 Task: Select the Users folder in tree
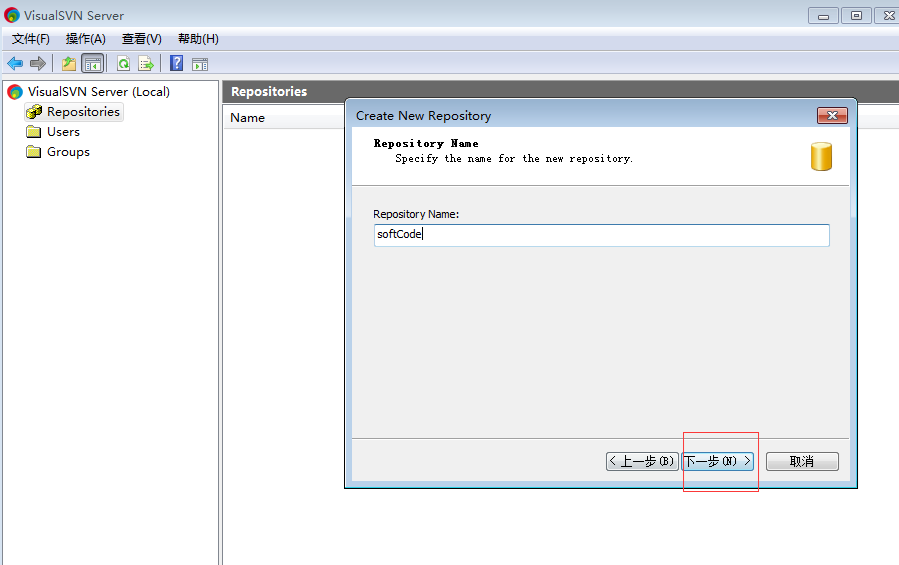tap(53, 132)
